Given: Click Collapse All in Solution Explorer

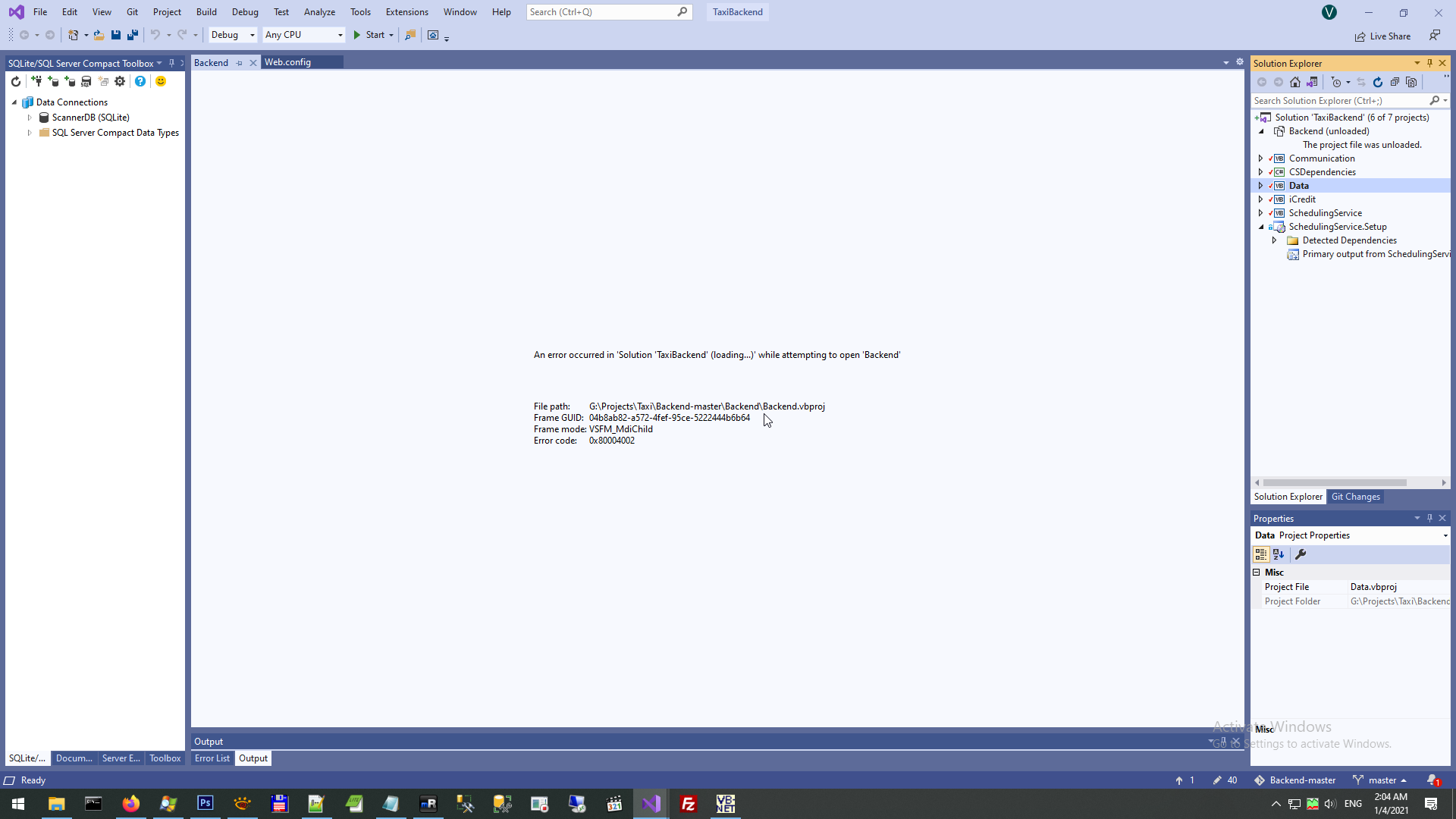Looking at the screenshot, I should (1395, 82).
